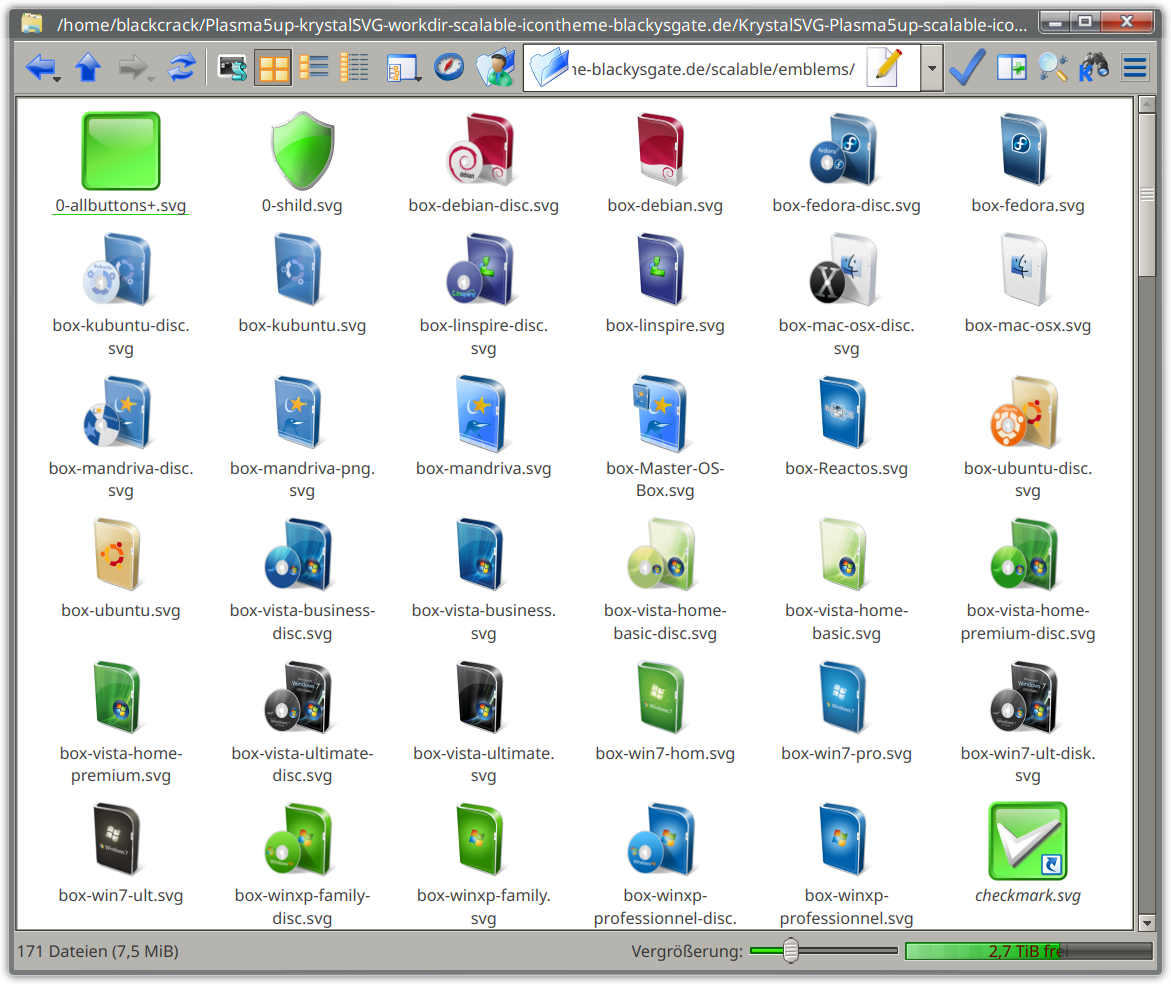Open the back arrow history dropdown
Image resolution: width=1171 pixels, height=984 pixels.
click(x=57, y=78)
